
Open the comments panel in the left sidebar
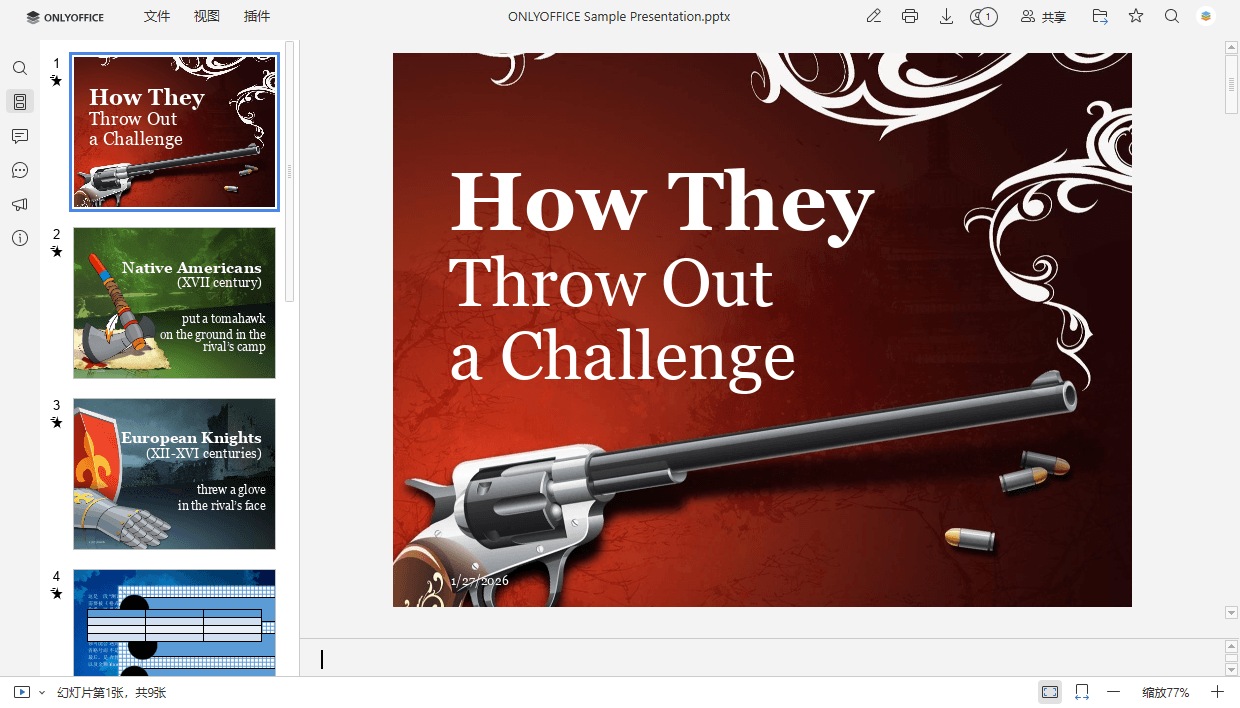pos(20,136)
